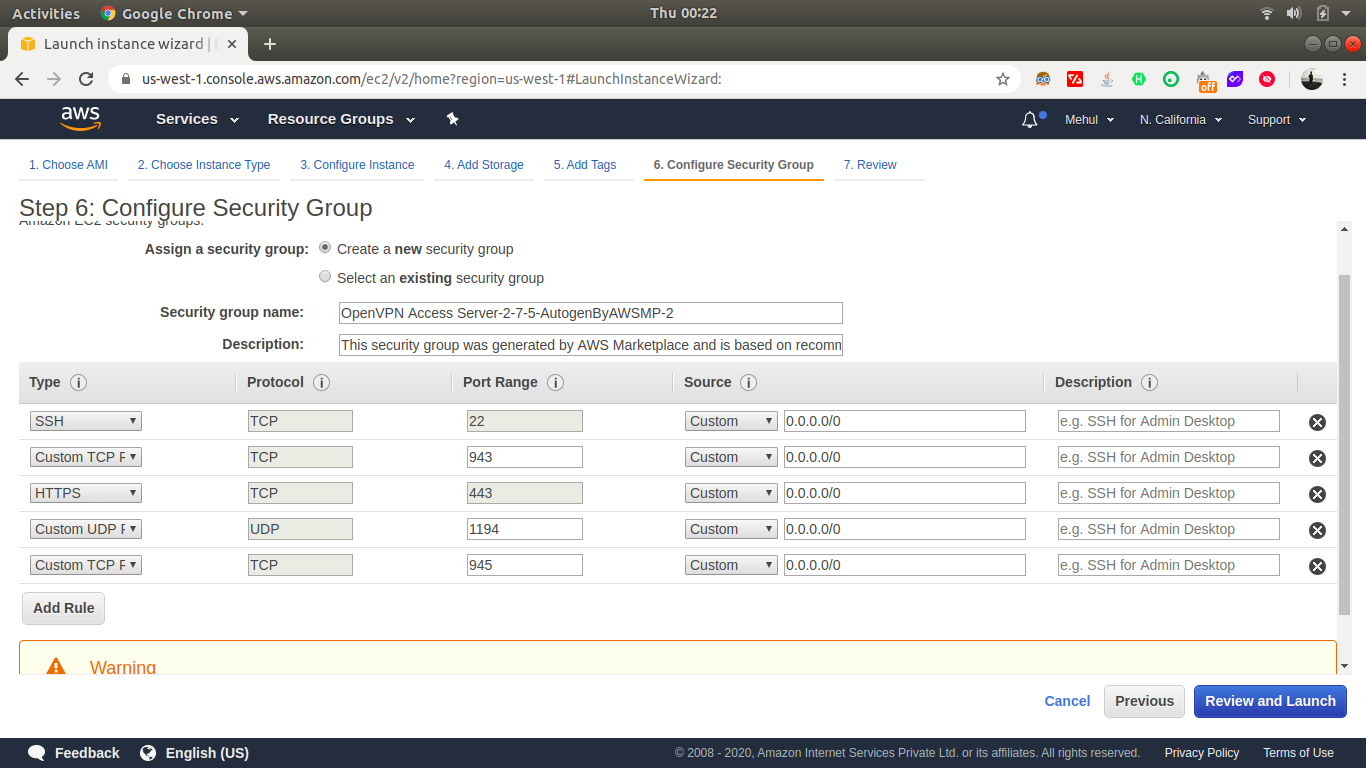The width and height of the screenshot is (1366, 768).
Task: Click the info icon next to Port Range header
Action: point(555,383)
